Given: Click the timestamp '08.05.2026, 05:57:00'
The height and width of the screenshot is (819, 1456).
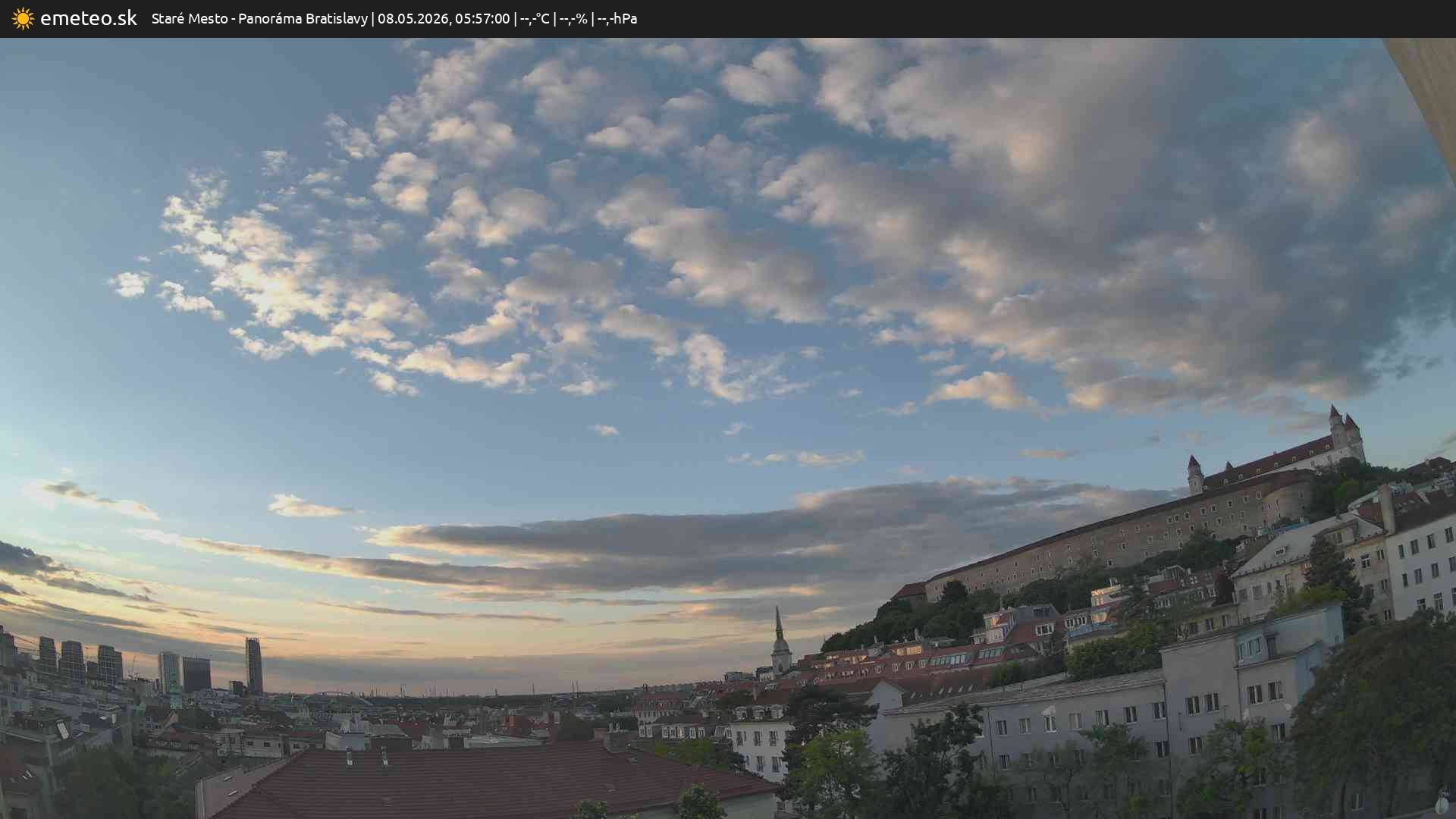Looking at the screenshot, I should coord(444,18).
